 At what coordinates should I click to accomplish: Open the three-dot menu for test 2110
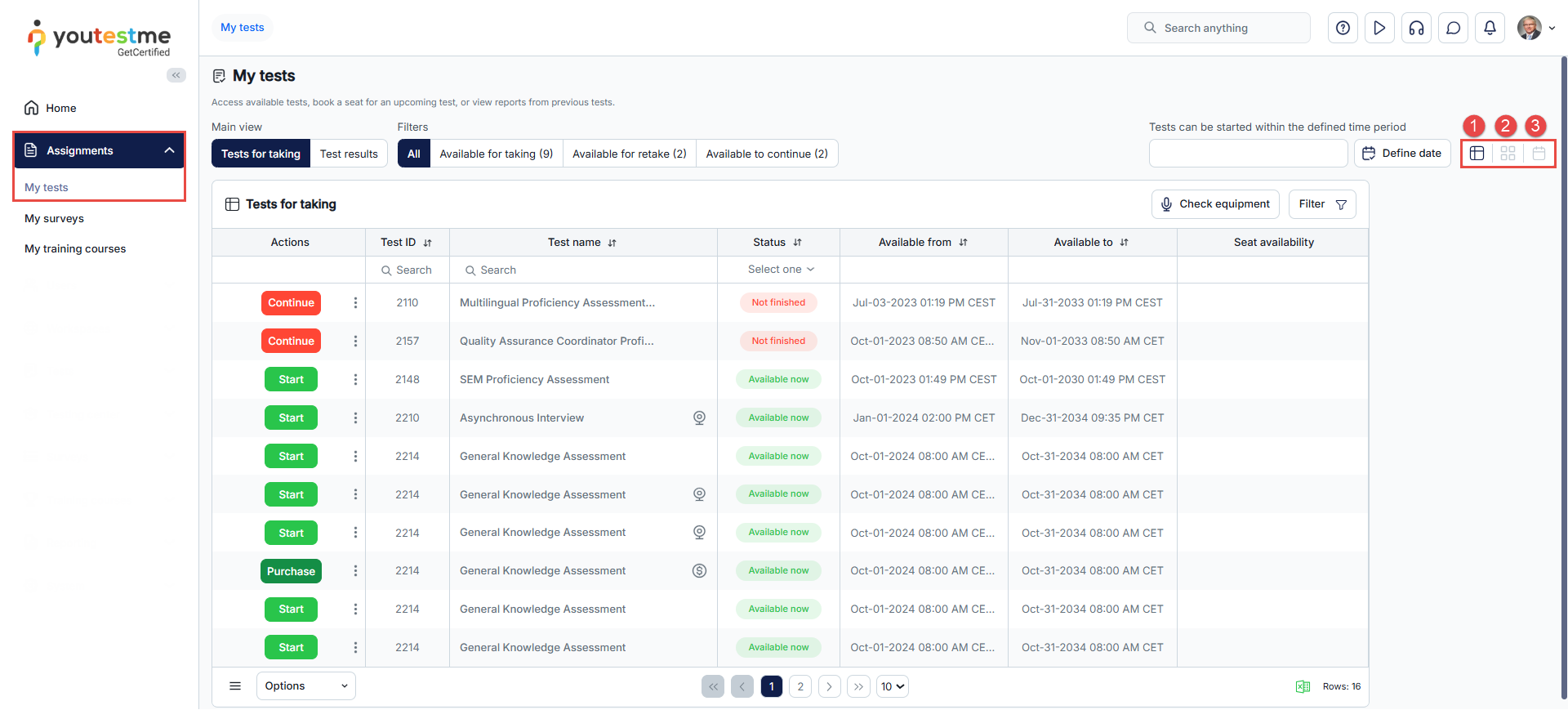(355, 303)
